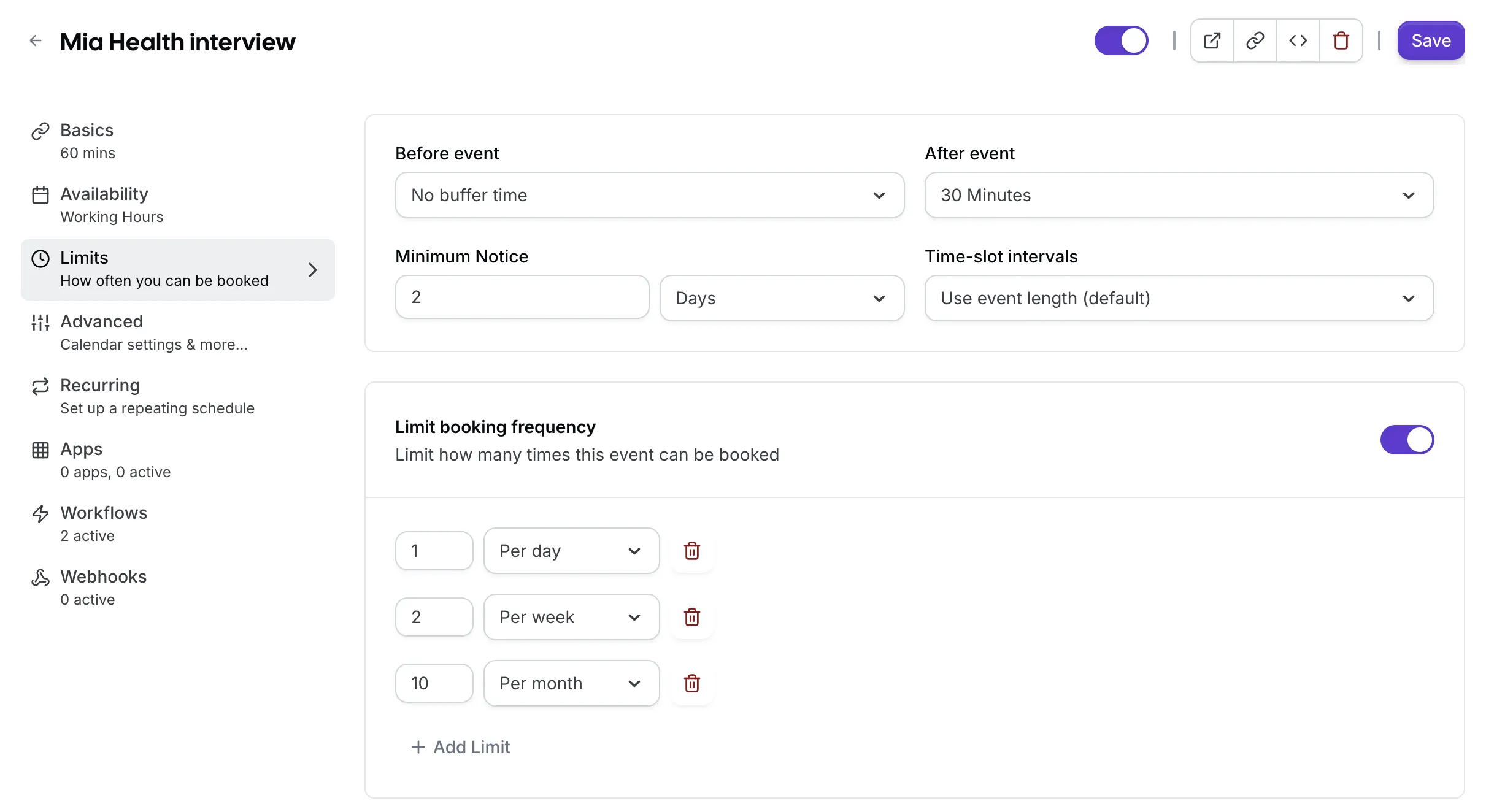Screen dimensions: 1486x812
Task: Click the back arrow next to the title
Action: pyautogui.click(x=36, y=41)
